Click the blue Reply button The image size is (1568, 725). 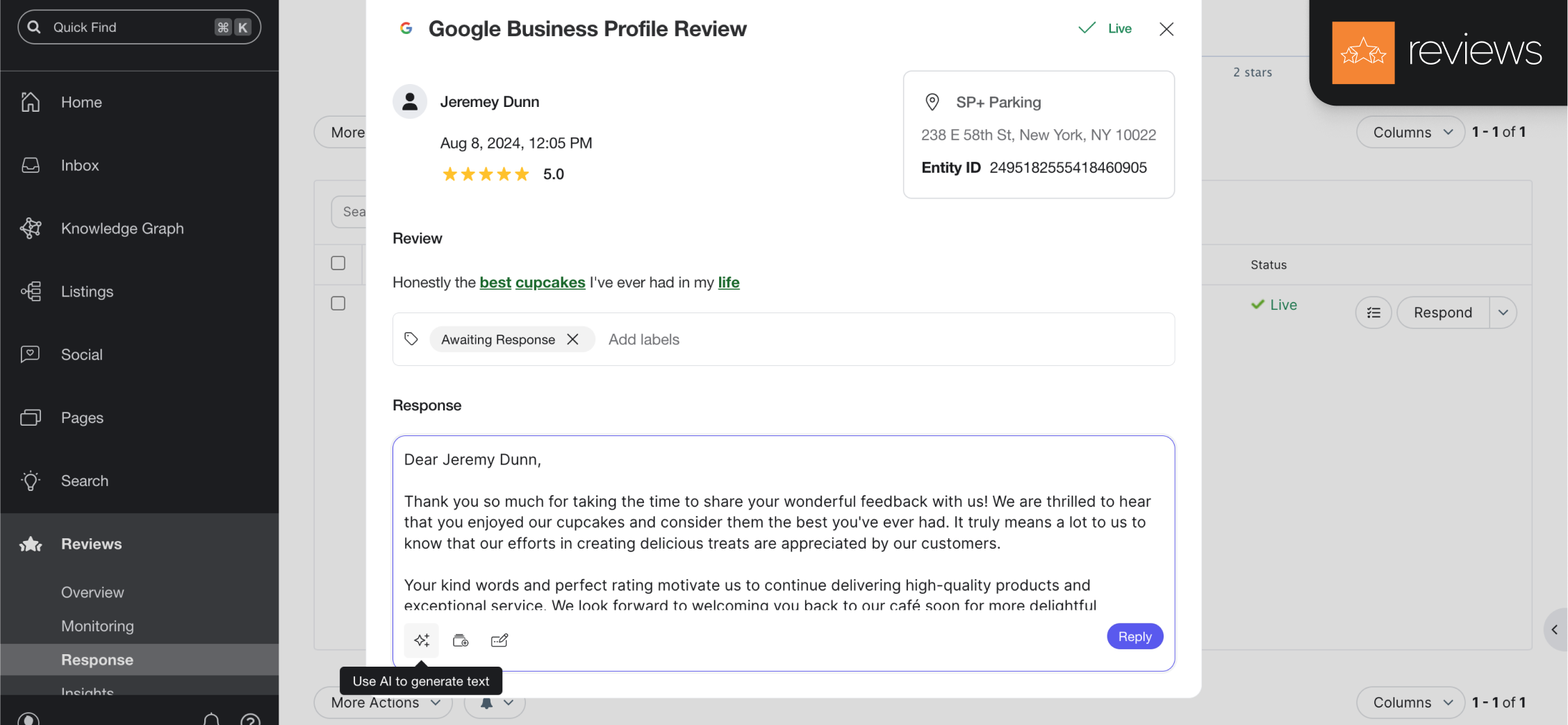[x=1134, y=636]
